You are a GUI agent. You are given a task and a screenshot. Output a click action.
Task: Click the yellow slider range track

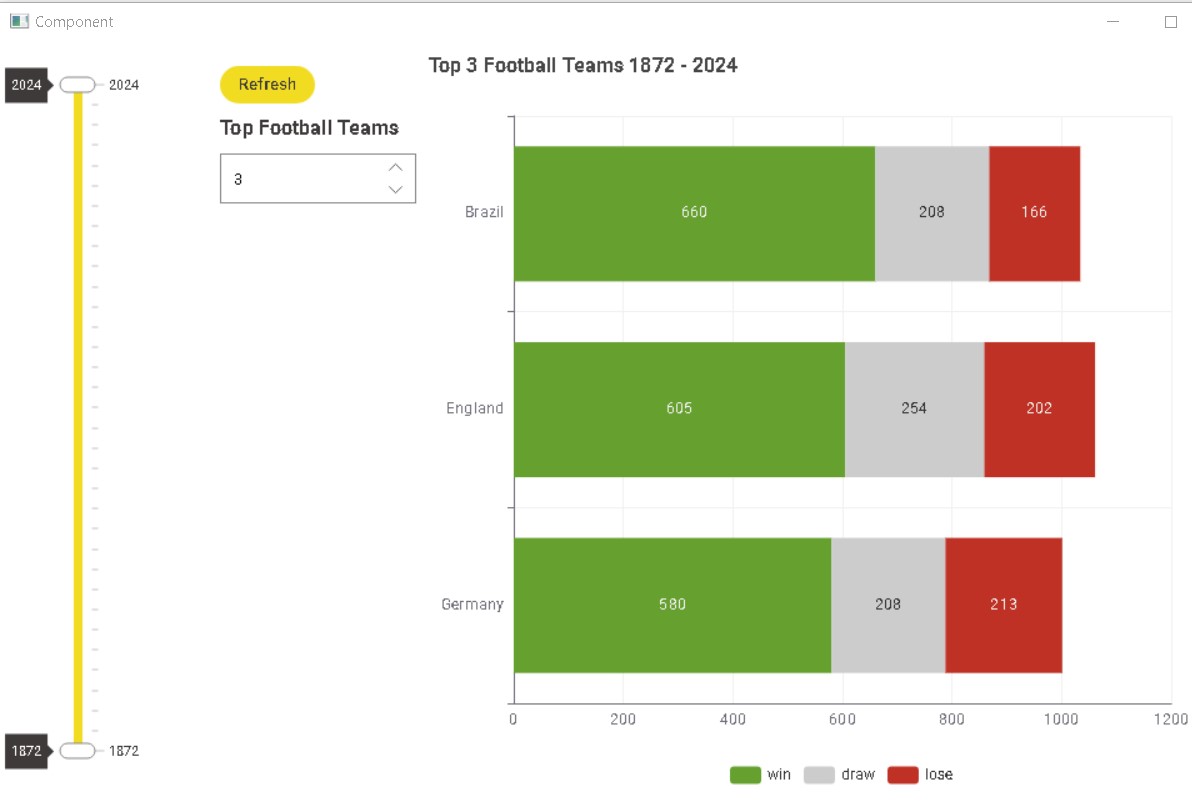click(x=78, y=417)
